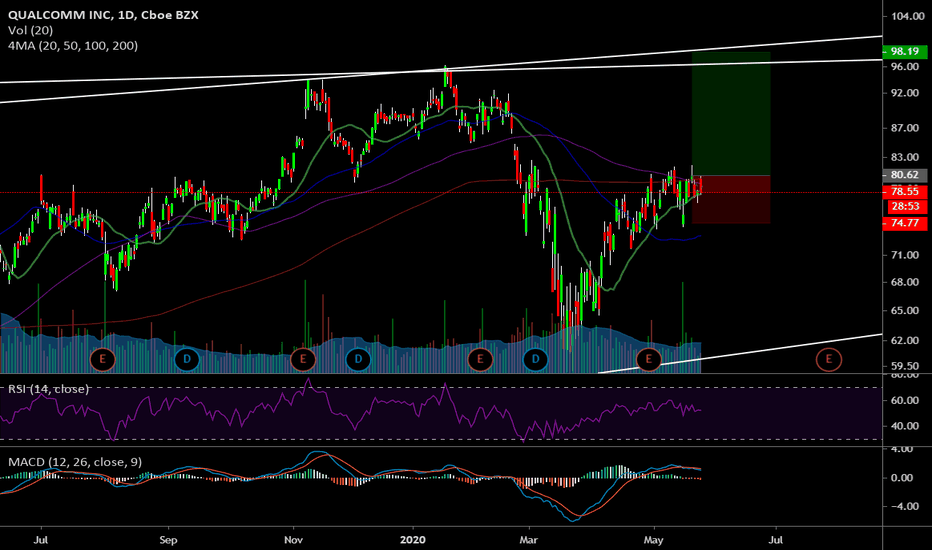Click the red 78.55 current price label
Image resolution: width=932 pixels, height=550 pixels.
pyautogui.click(x=904, y=191)
